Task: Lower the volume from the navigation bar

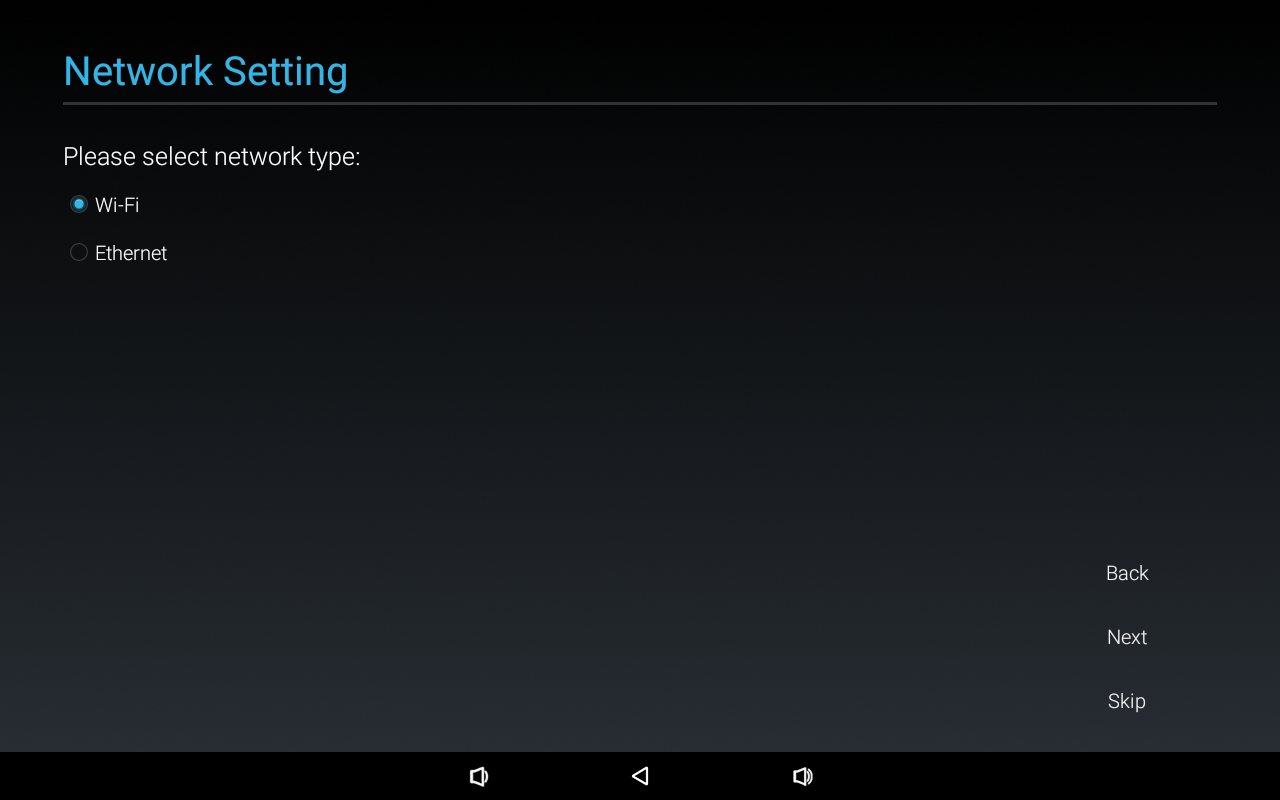Action: (479, 776)
